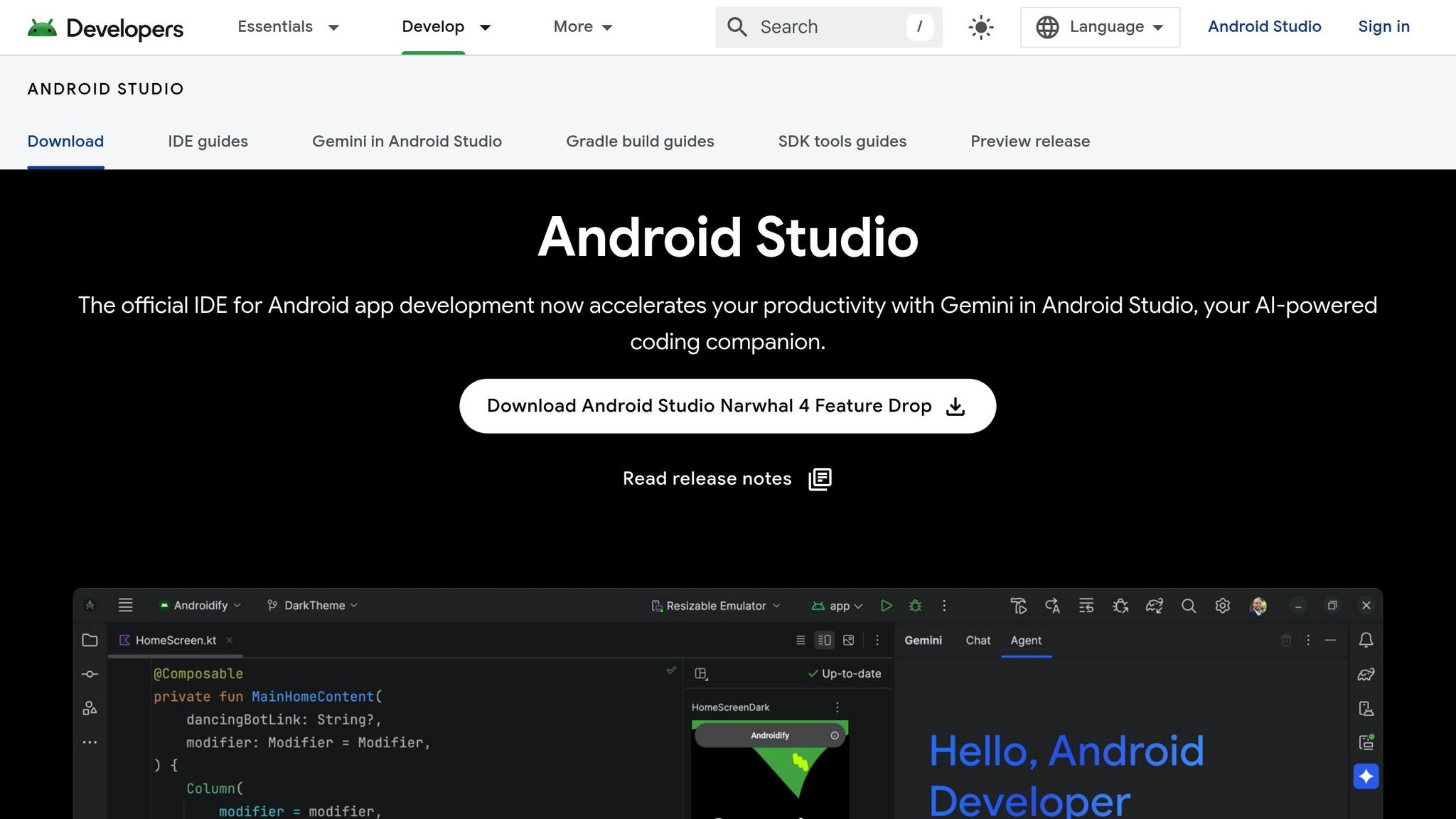Screen dimensions: 1456x819
Task: Expand the Language selector
Action: [1099, 26]
